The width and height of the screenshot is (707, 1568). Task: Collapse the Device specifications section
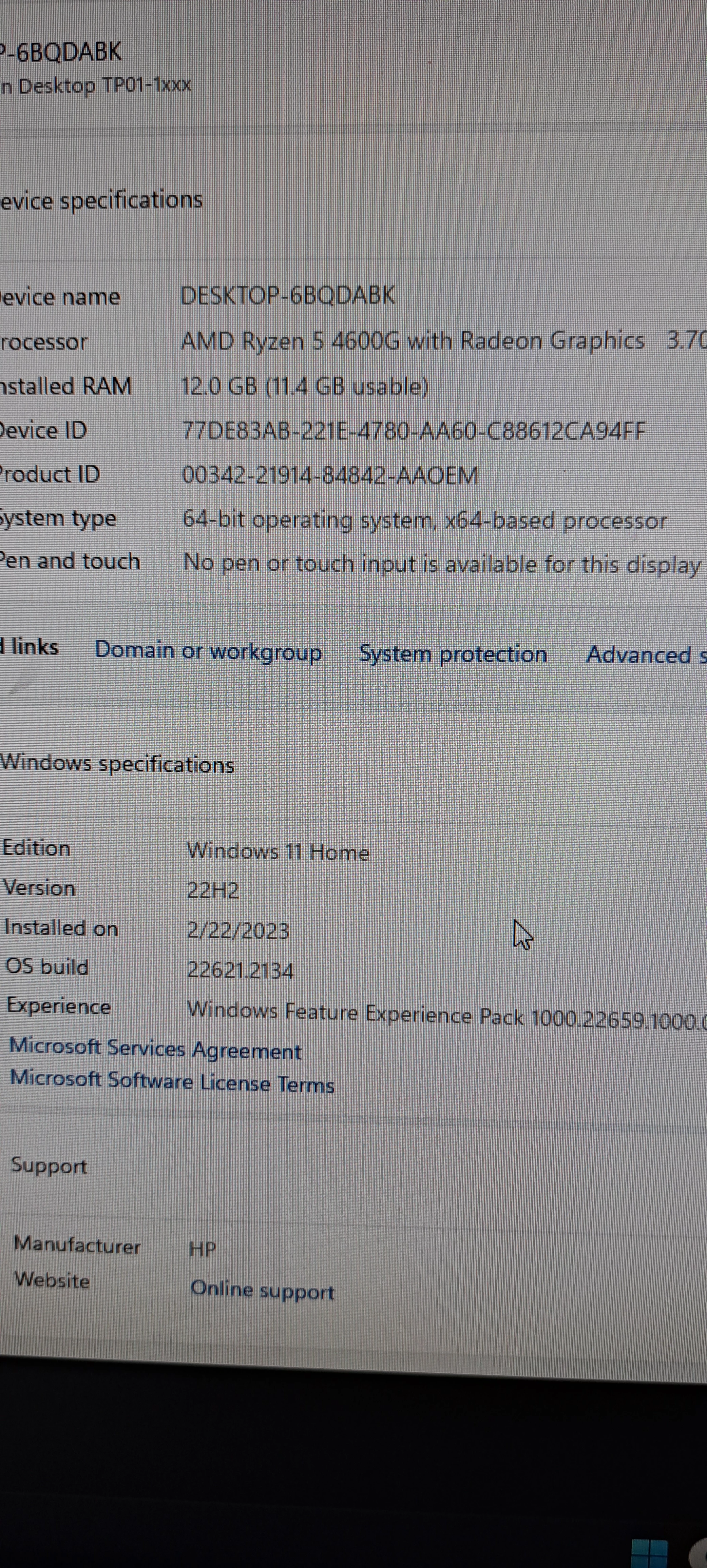click(101, 200)
